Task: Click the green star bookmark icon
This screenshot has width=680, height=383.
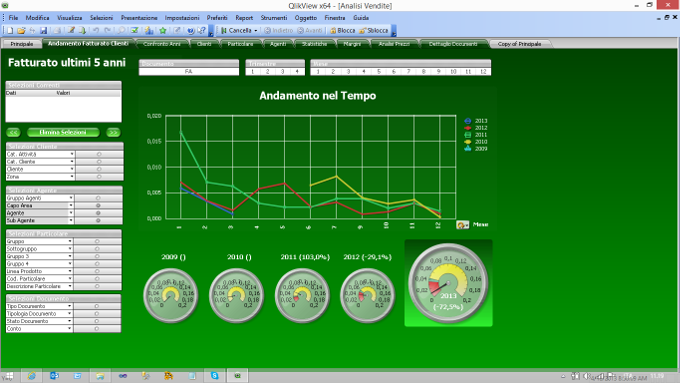Action: 163,30
